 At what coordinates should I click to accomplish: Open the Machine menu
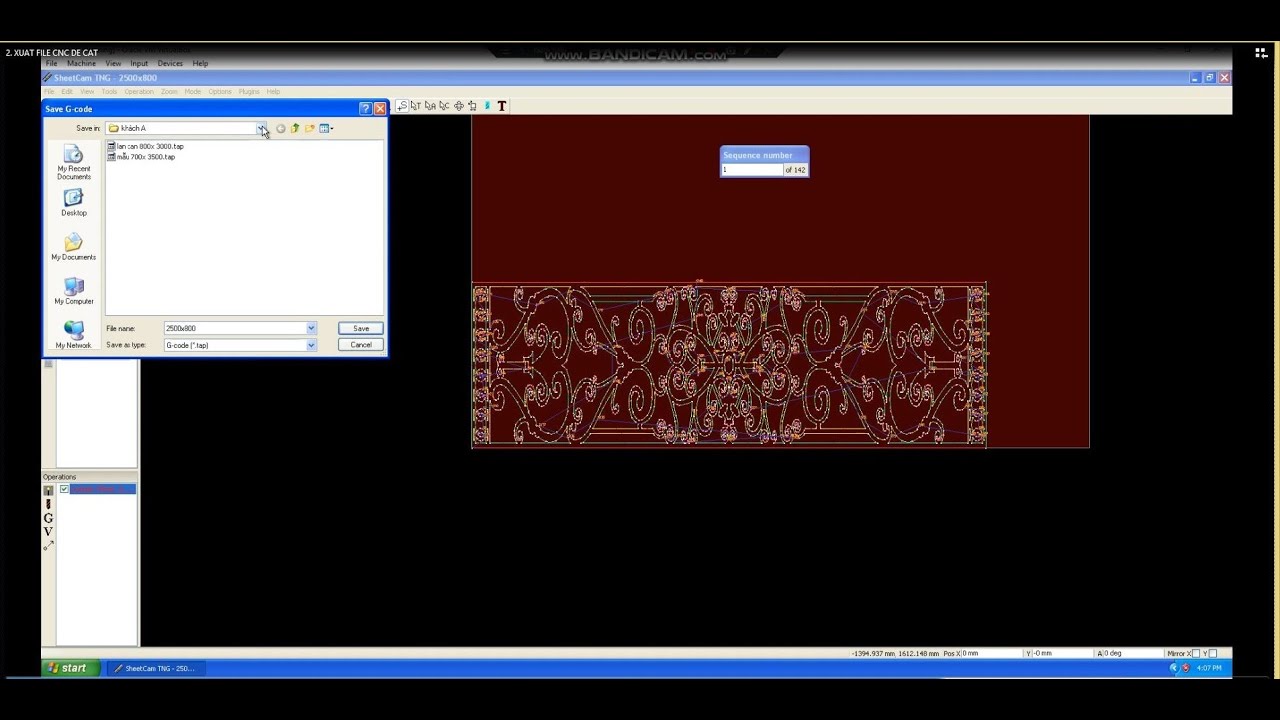click(x=81, y=64)
